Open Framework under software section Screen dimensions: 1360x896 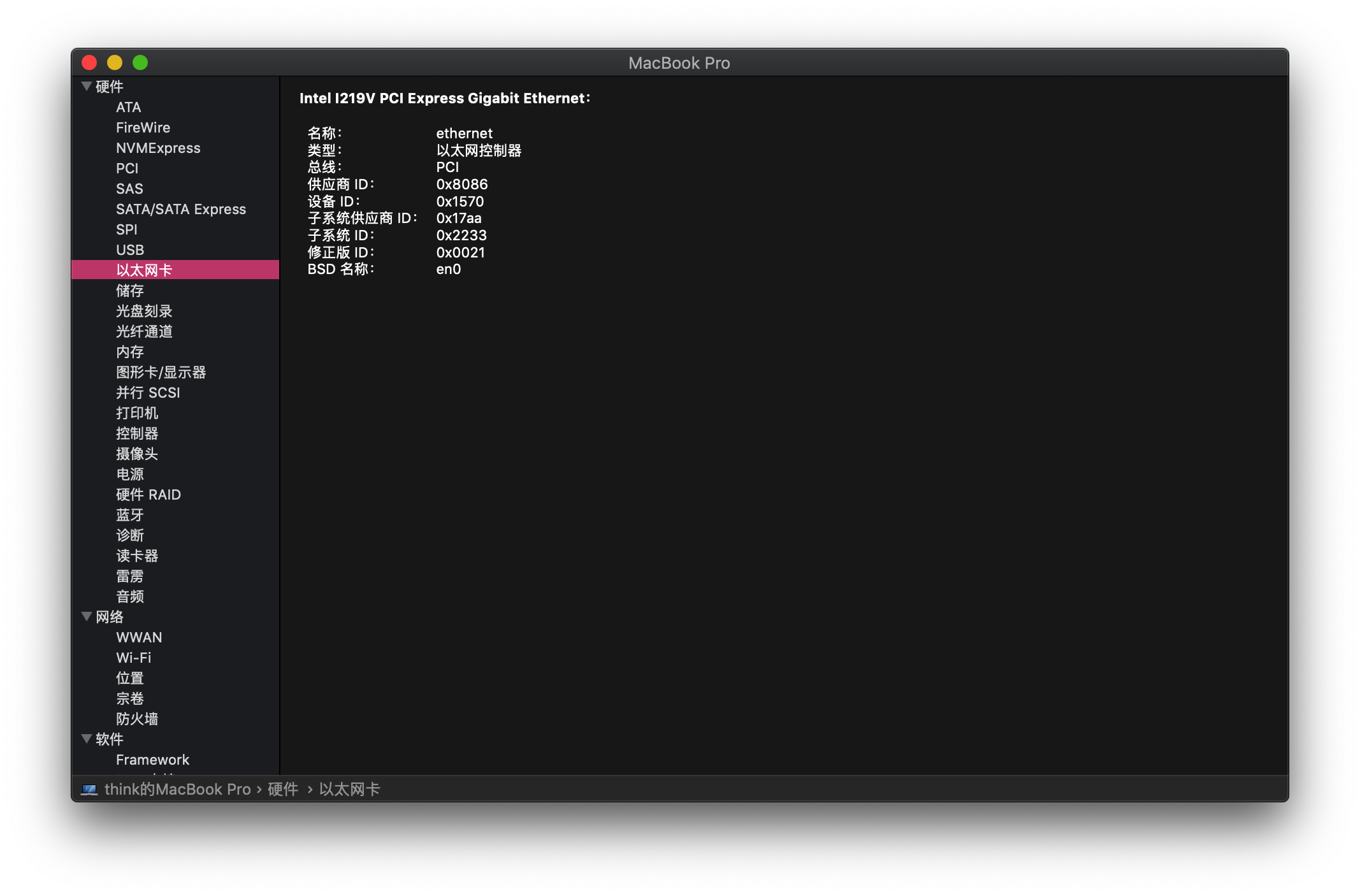(x=153, y=760)
